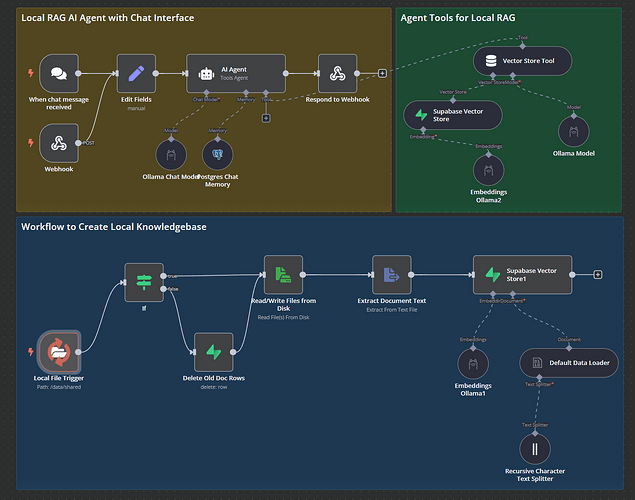Open the Embeddings Ollama1 node
The image size is (635, 500).
473,364
